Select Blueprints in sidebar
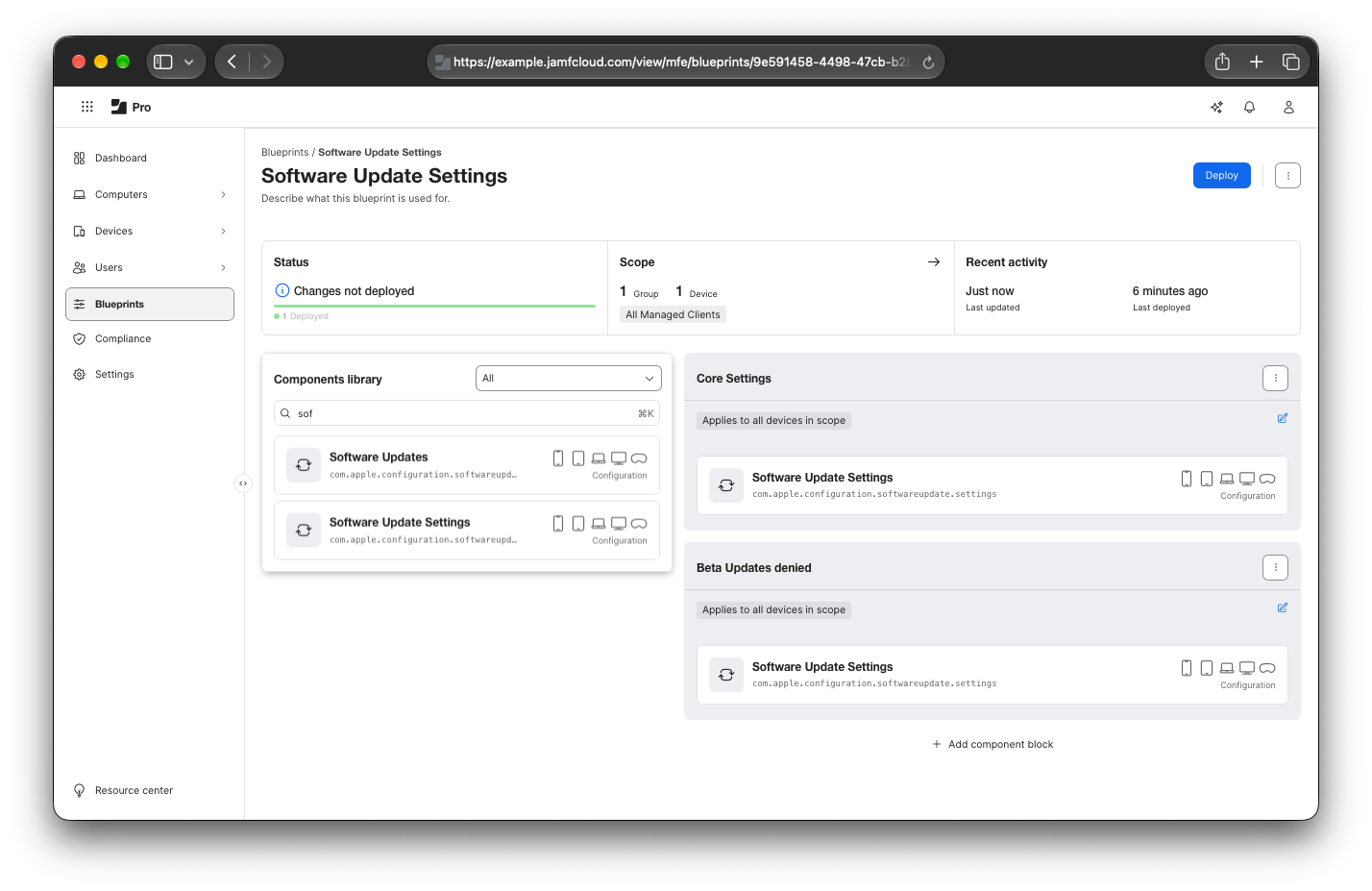The width and height of the screenshot is (1372, 891). pos(150,304)
